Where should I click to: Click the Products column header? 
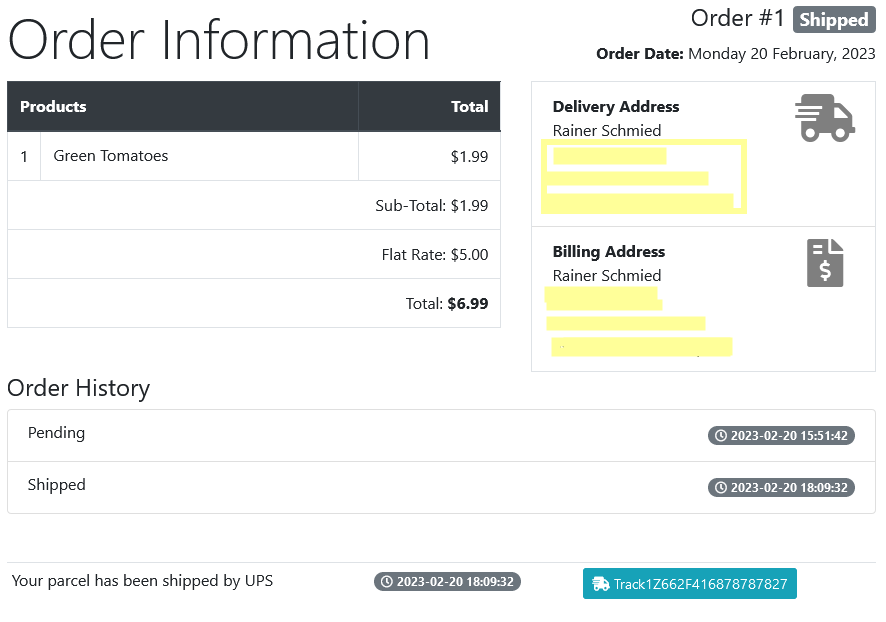coord(53,107)
